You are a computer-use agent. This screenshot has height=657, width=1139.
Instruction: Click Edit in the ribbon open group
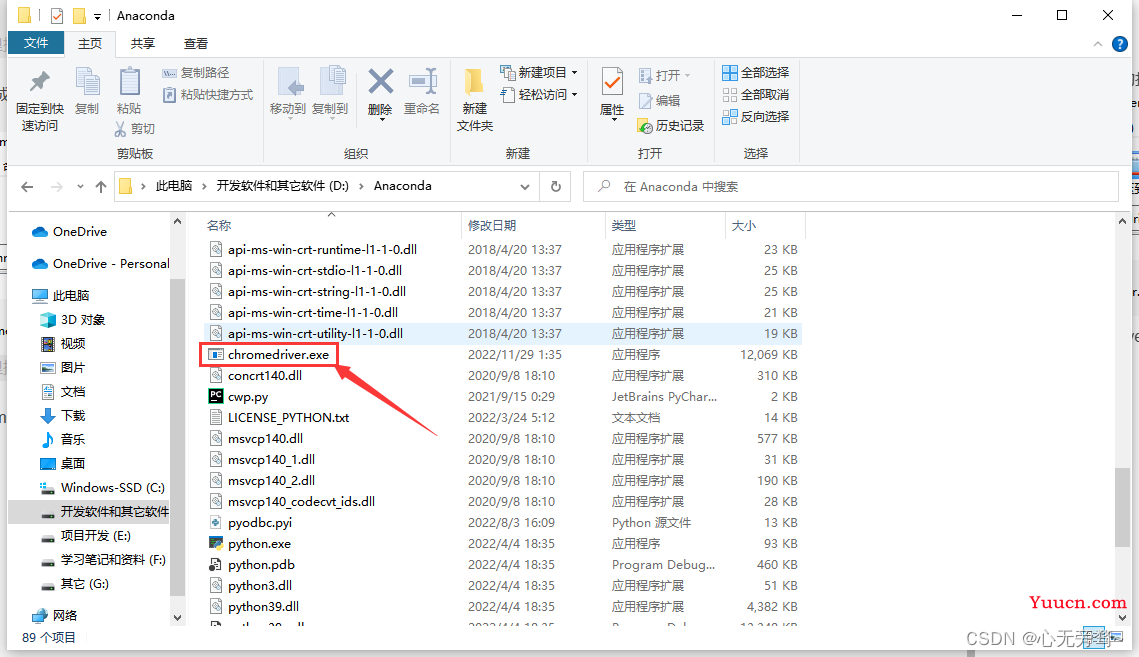(x=660, y=100)
